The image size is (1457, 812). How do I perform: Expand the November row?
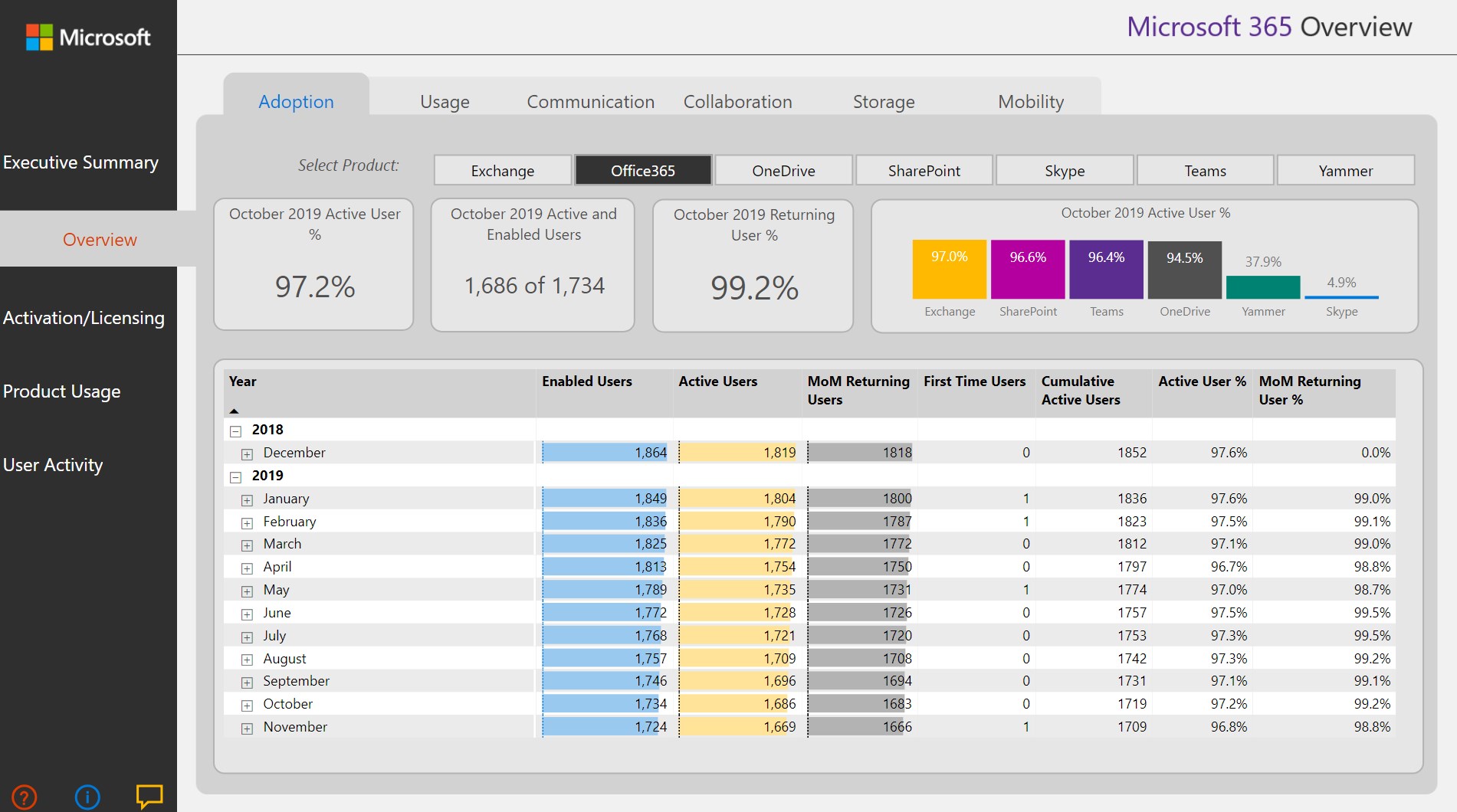247,729
